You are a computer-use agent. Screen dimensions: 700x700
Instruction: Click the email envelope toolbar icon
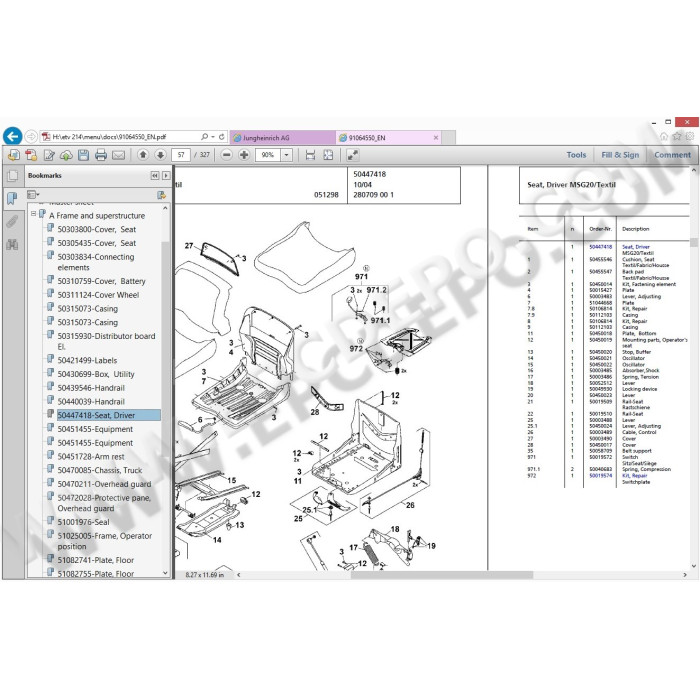118,155
